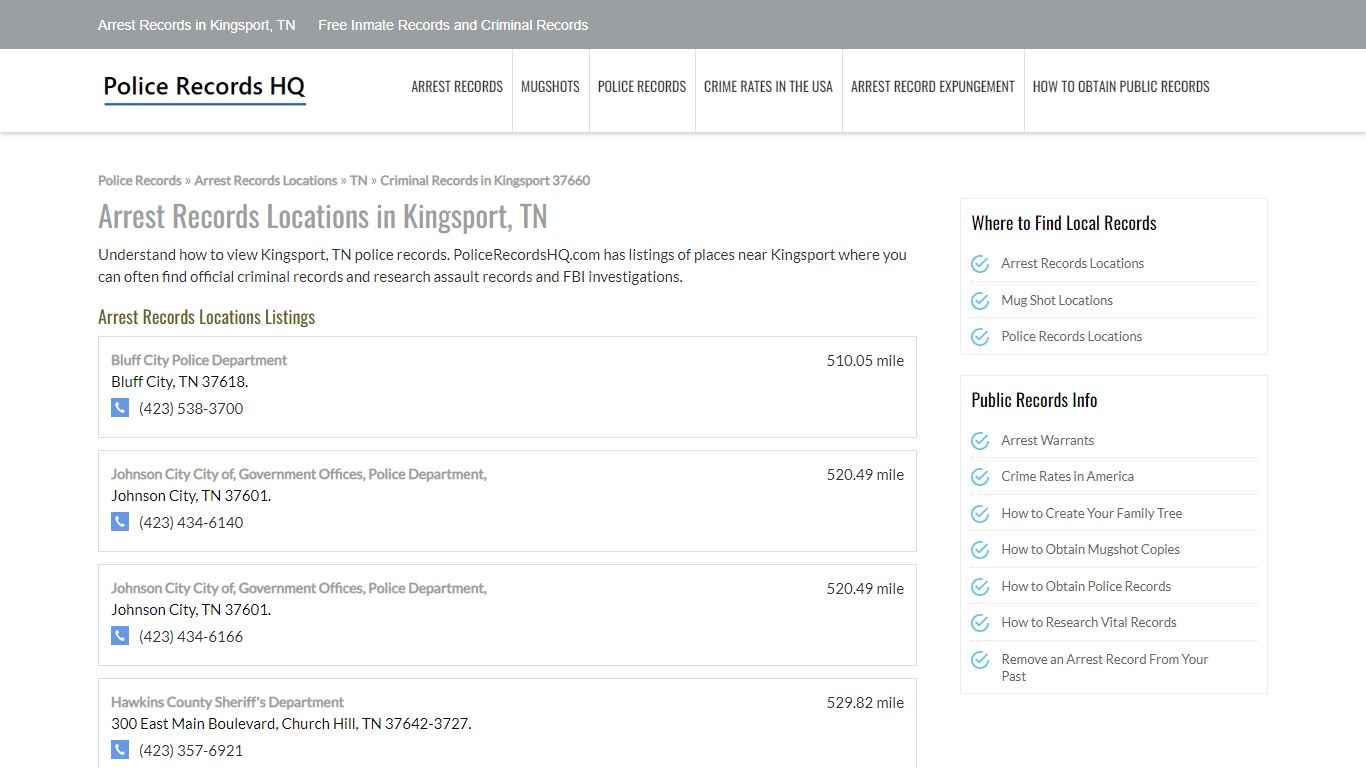Click checkmark icon next to Mug Shot Locations
The image size is (1366, 768).
tap(980, 301)
